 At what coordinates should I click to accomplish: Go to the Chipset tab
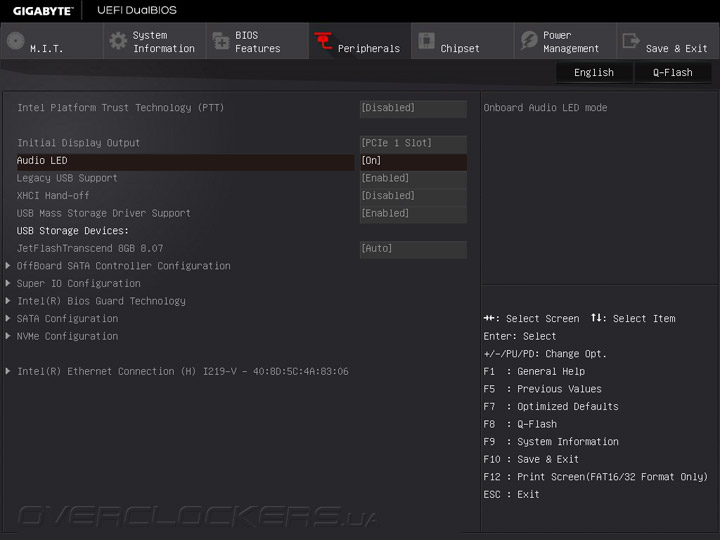[x=463, y=41]
